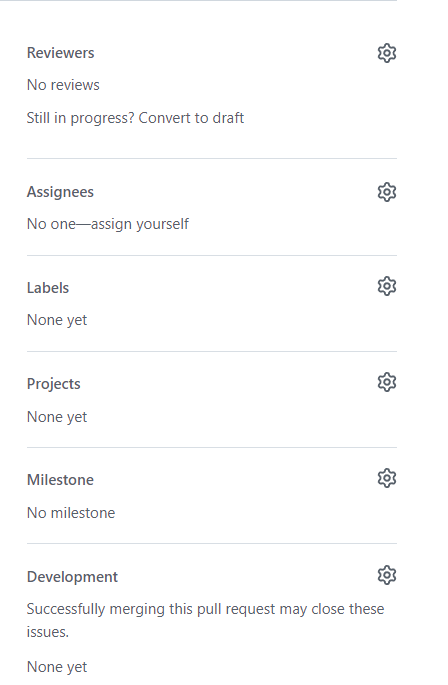Expand the Assignees section heading
The image size is (448, 685).
[x=60, y=192]
